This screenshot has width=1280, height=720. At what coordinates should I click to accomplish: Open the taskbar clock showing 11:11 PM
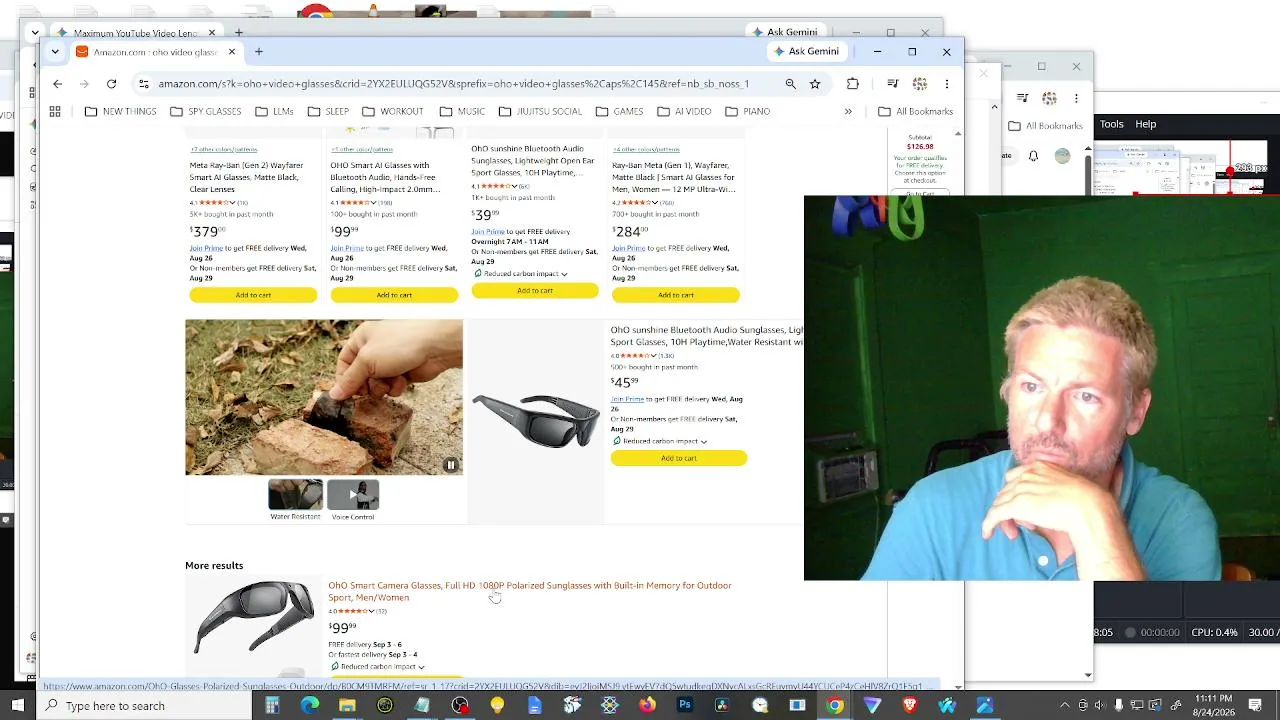coord(1212,706)
